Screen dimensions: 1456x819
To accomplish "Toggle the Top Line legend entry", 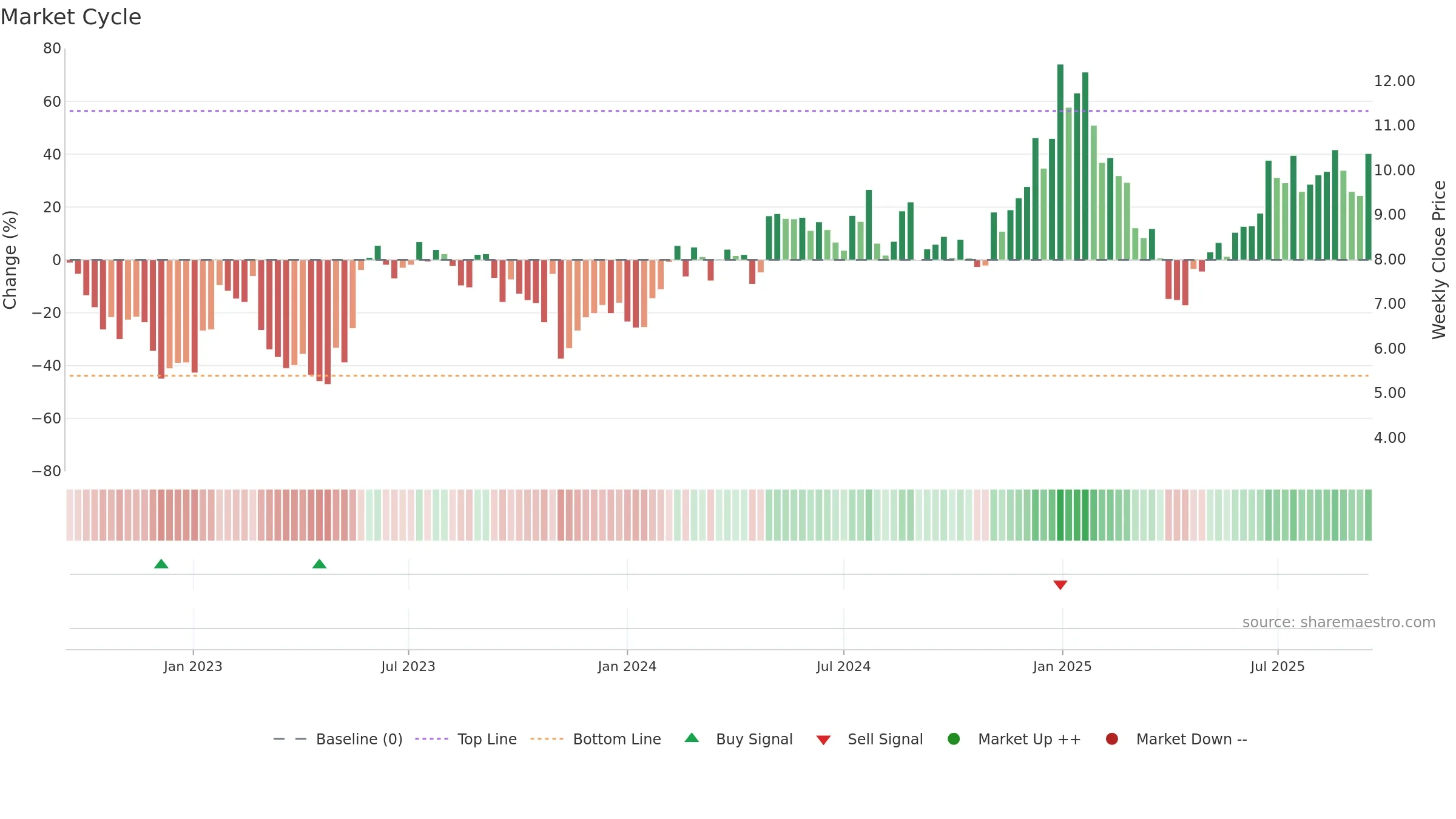I will 466,739.
